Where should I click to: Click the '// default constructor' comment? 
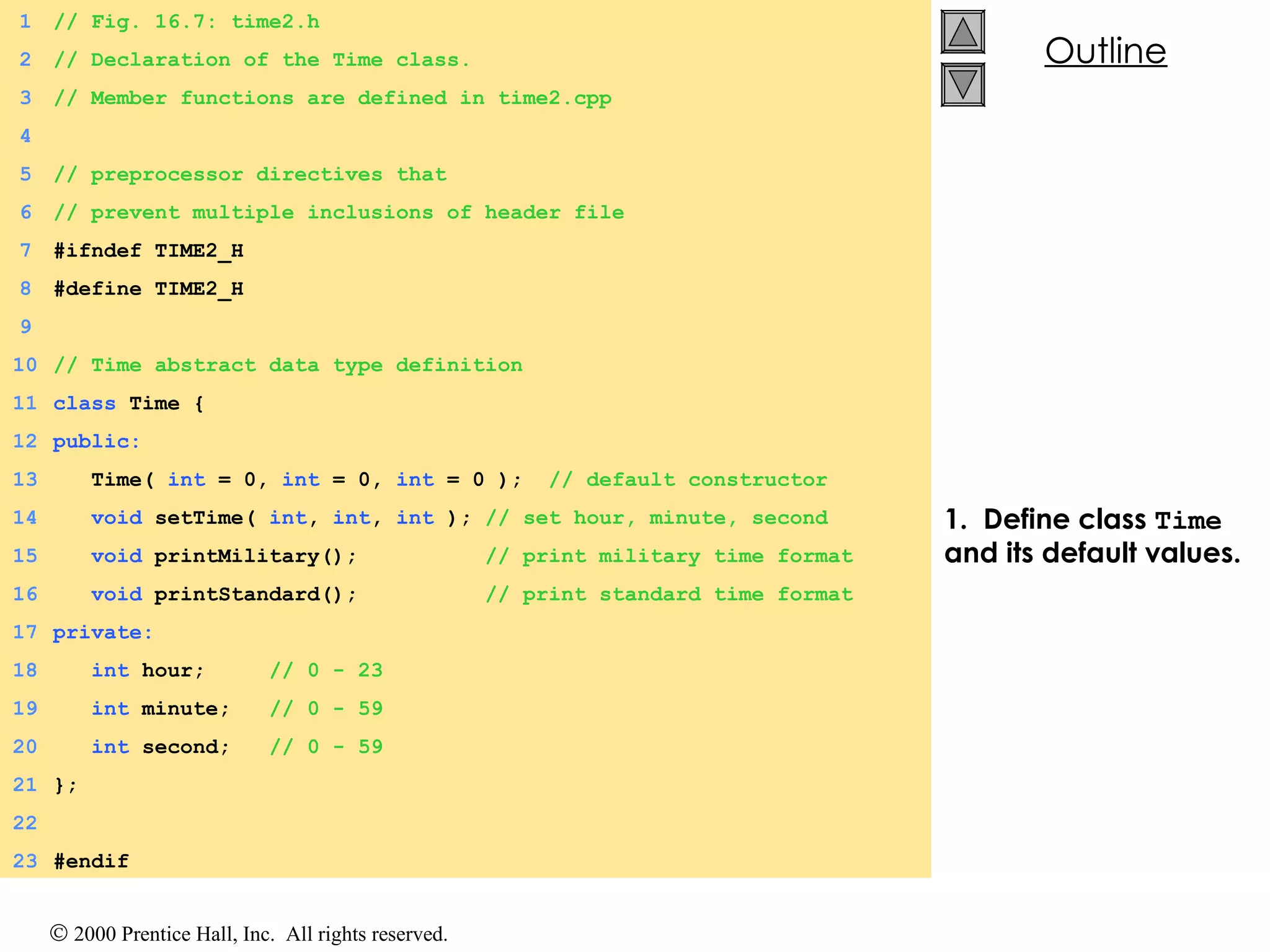click(x=688, y=480)
